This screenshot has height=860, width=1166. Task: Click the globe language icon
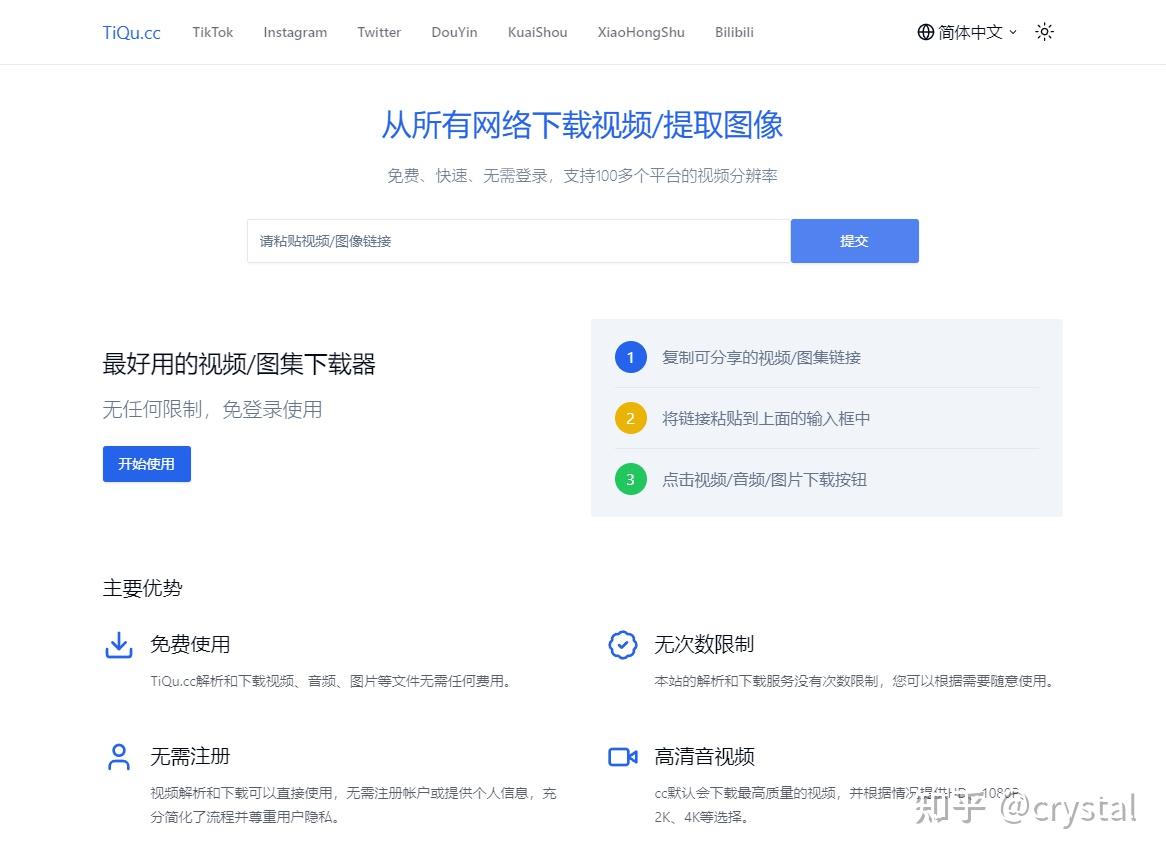point(926,32)
